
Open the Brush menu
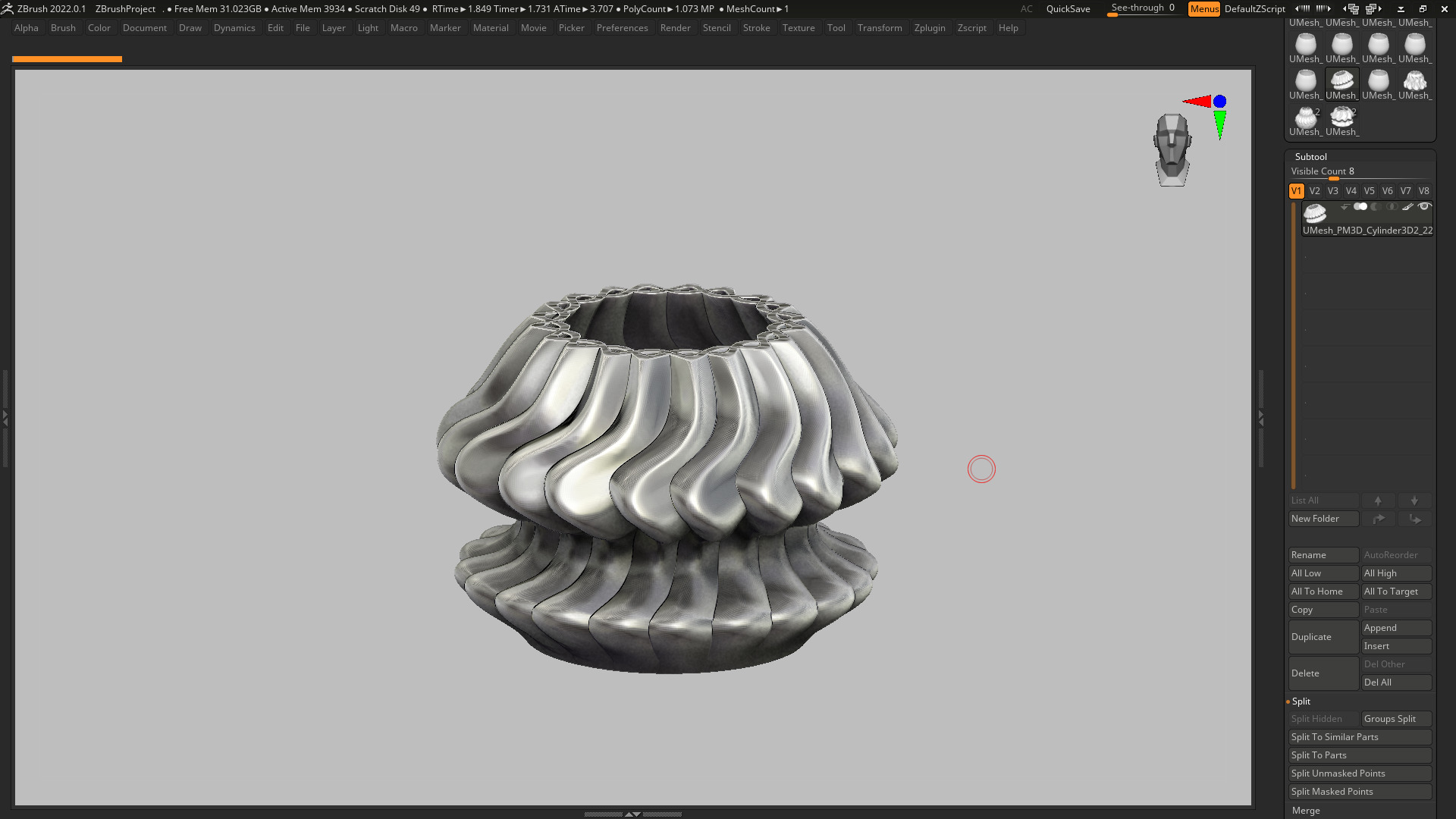pos(63,28)
